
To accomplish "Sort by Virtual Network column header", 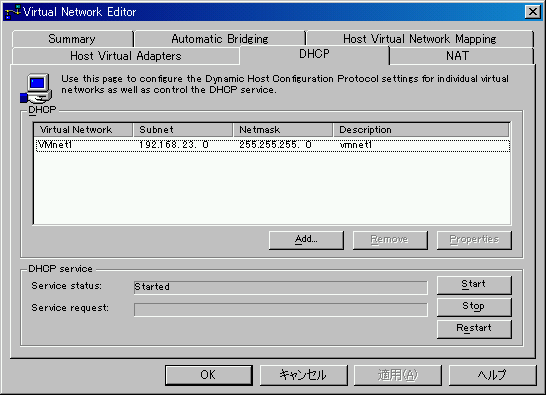I will click(83, 130).
